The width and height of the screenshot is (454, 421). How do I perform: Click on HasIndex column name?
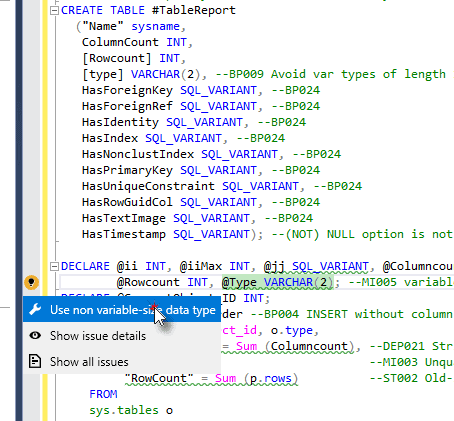tap(110, 138)
